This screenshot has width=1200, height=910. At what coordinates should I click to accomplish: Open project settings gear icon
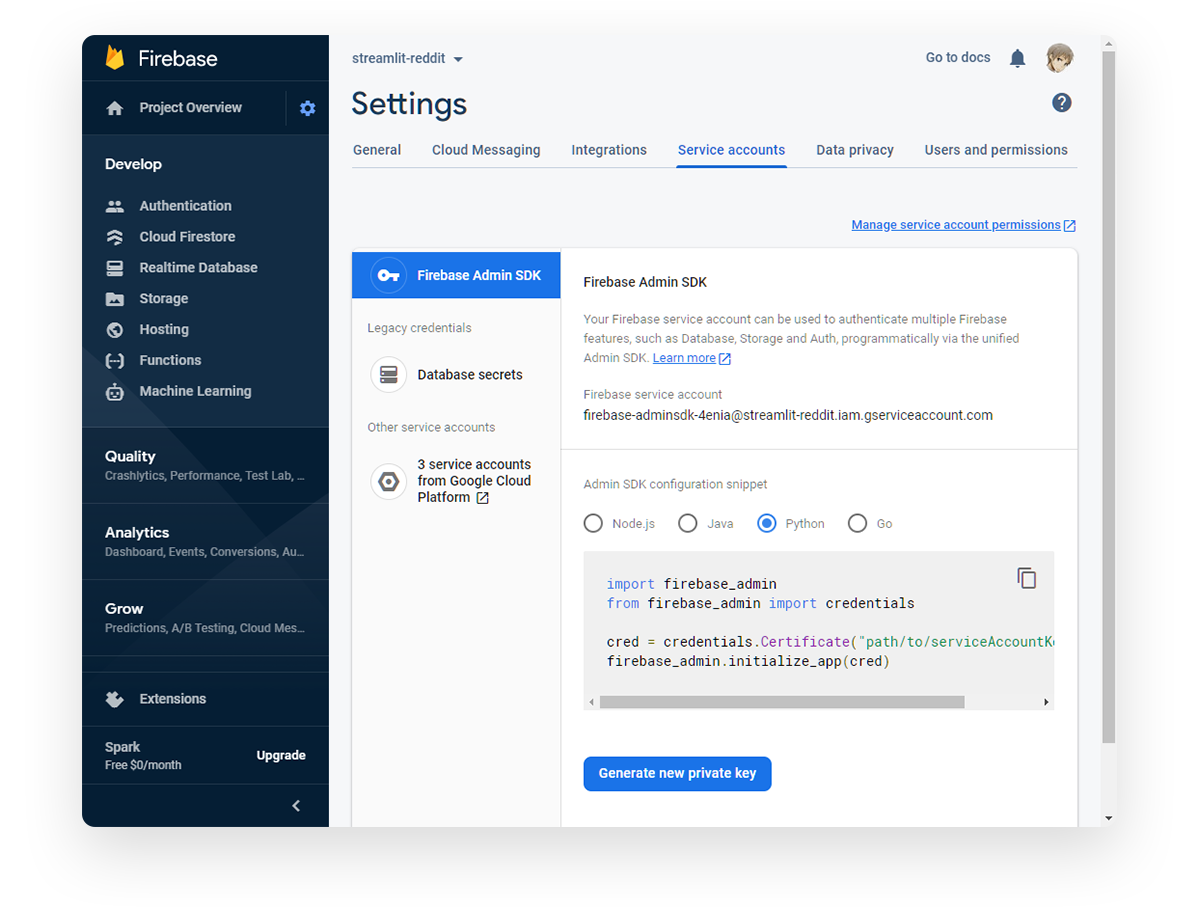click(x=307, y=108)
